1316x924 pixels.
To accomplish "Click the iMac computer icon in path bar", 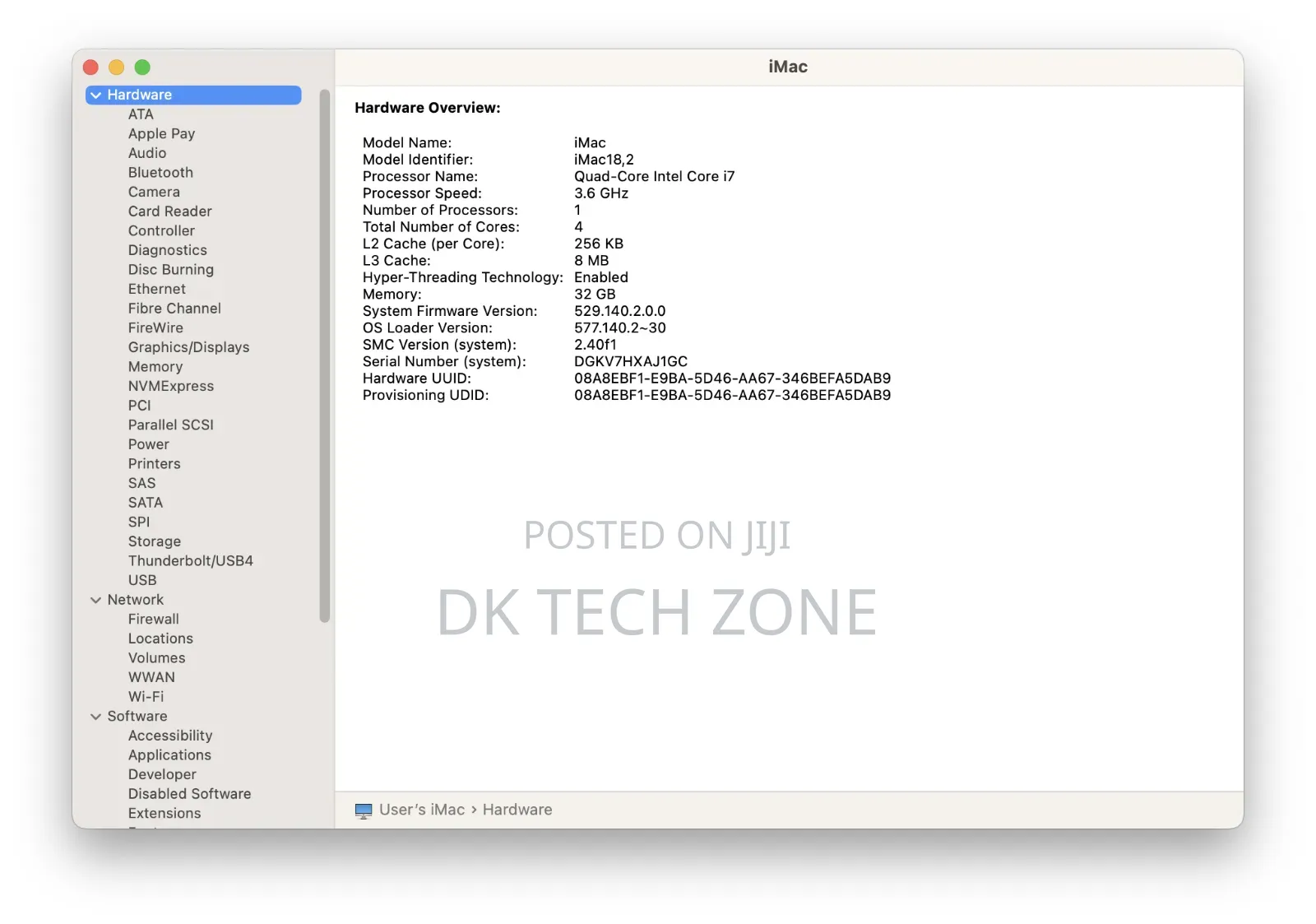I will pyautogui.click(x=364, y=810).
